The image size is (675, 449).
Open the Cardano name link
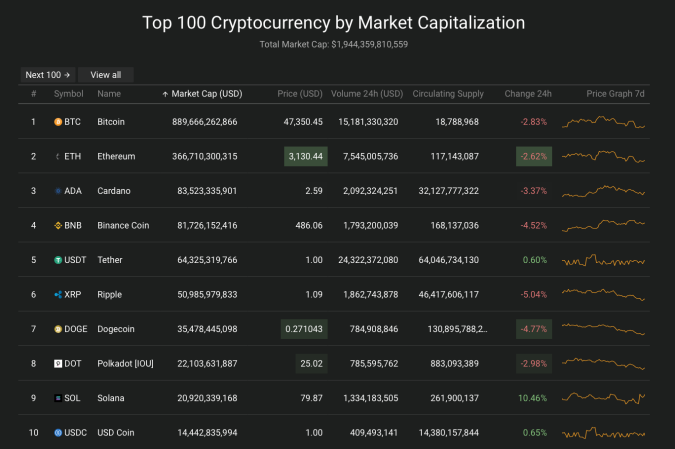click(114, 191)
